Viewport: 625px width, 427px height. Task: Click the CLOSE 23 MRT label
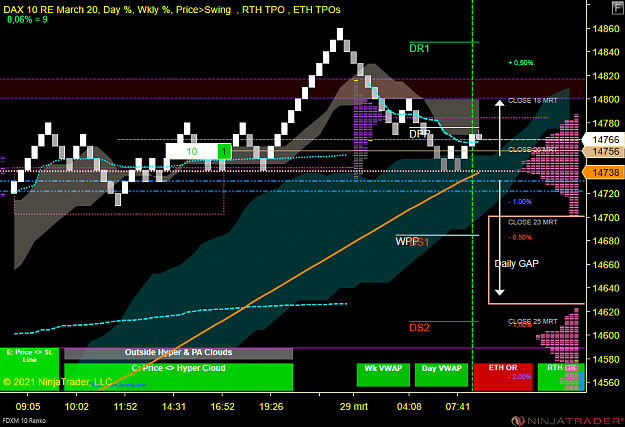click(533, 222)
